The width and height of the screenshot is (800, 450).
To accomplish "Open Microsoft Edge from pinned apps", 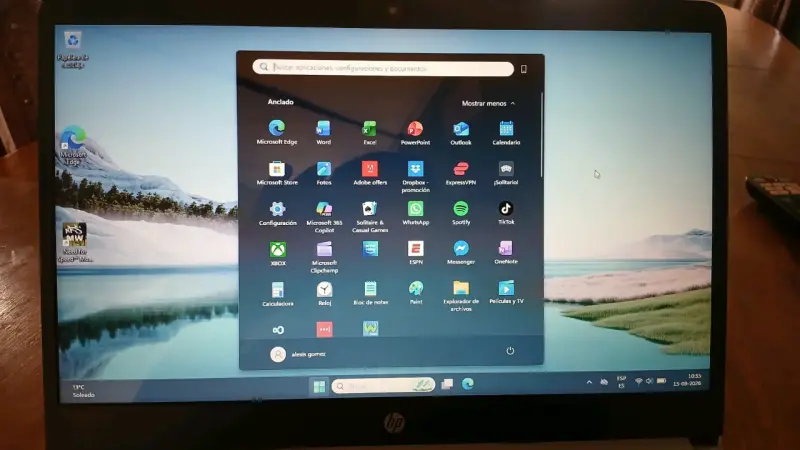I will click(277, 132).
